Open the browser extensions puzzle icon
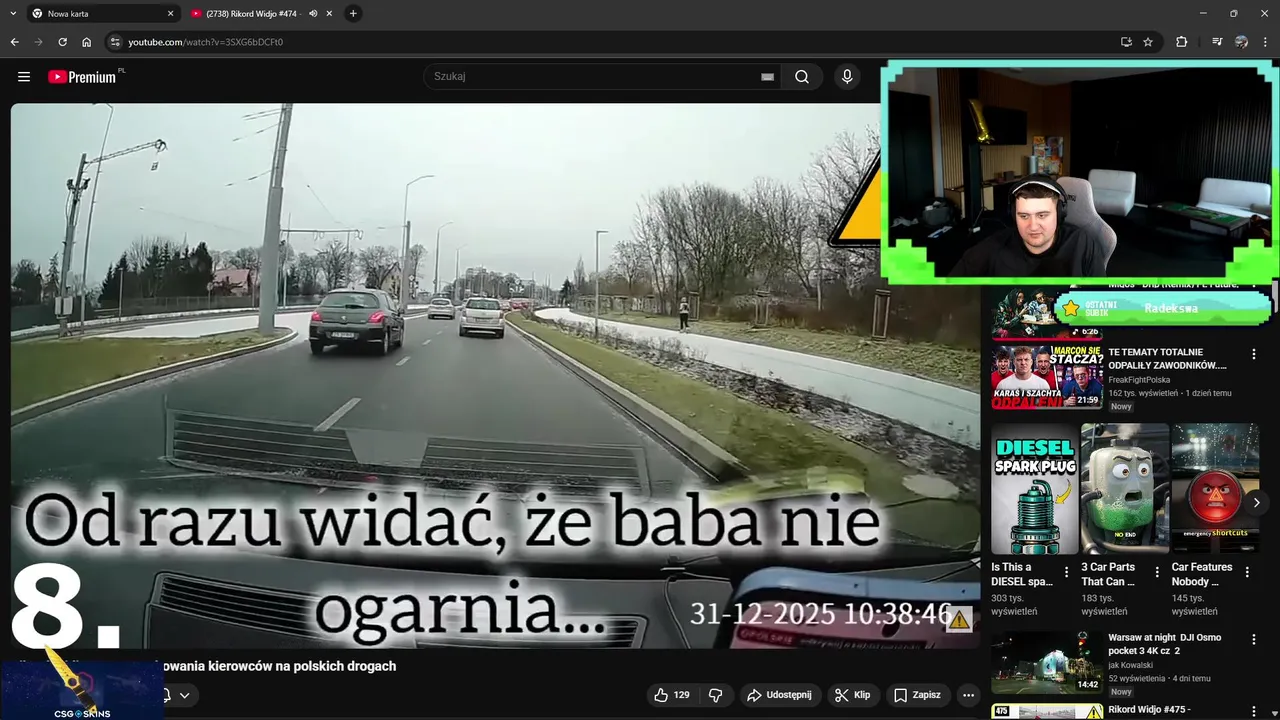 [x=1181, y=42]
